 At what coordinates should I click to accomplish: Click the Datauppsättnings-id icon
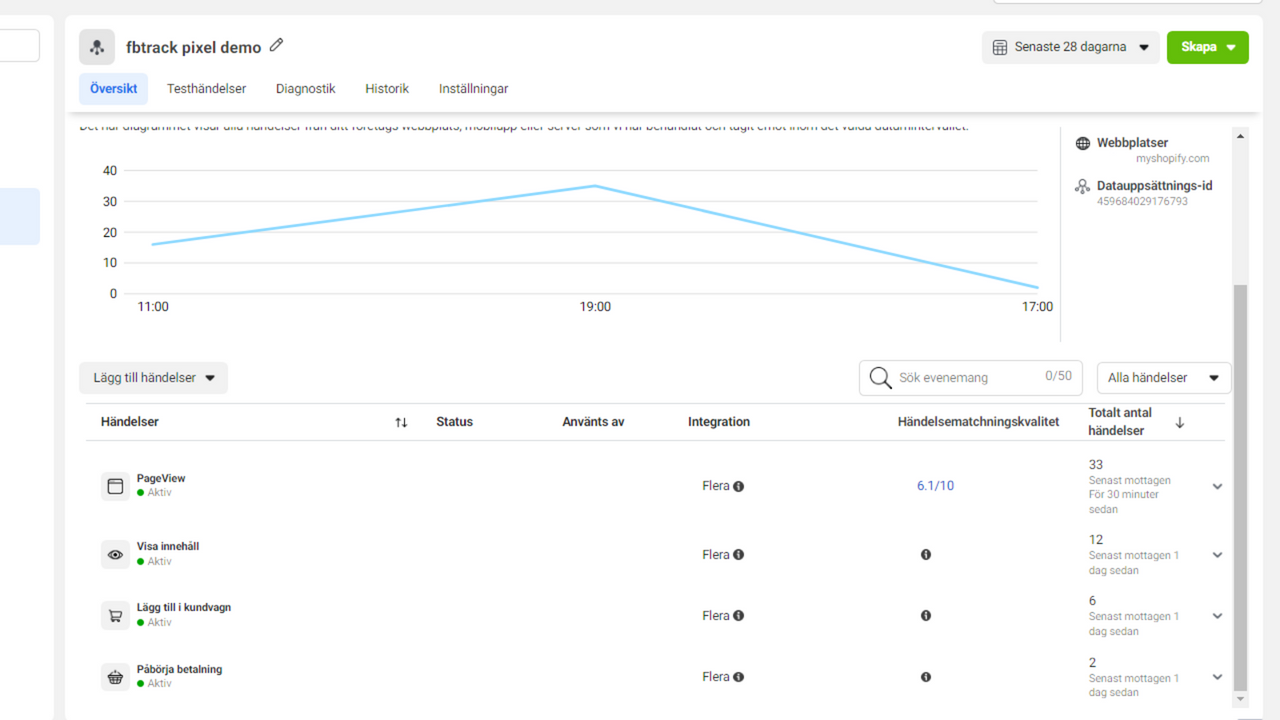click(x=1082, y=186)
